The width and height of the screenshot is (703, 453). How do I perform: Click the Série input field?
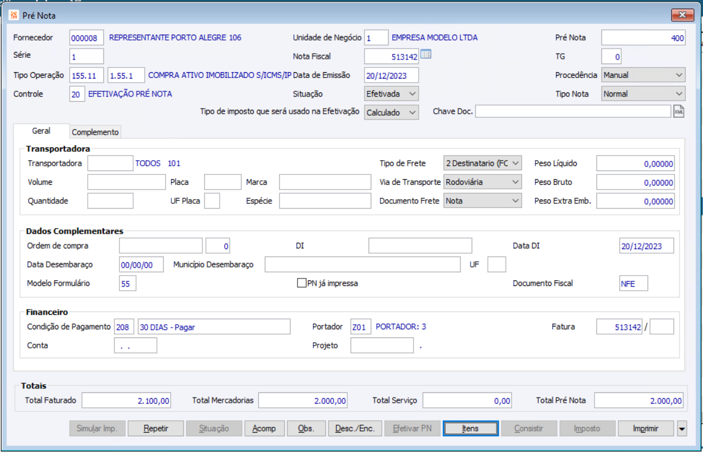point(87,57)
